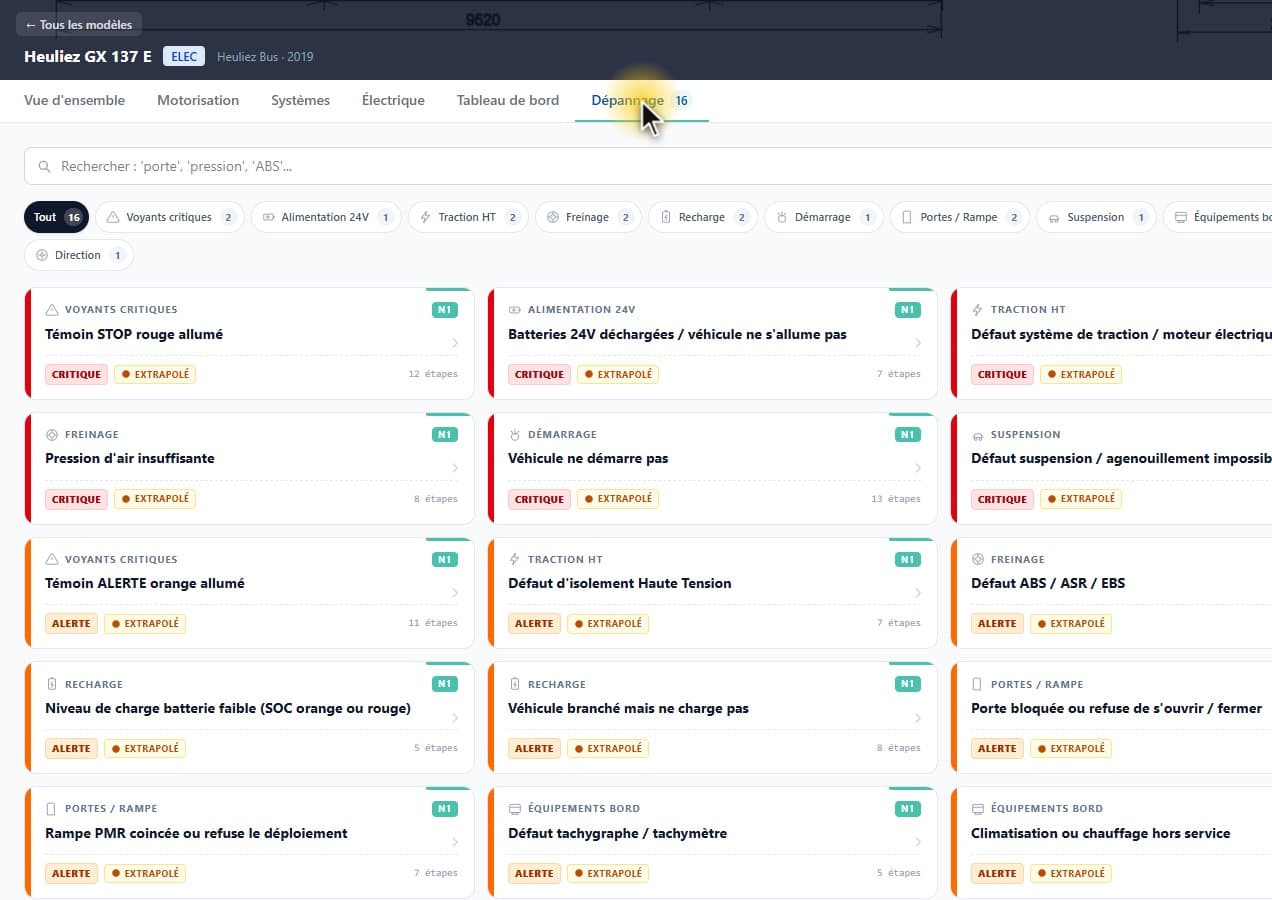Open the Motorisation tab

198,100
